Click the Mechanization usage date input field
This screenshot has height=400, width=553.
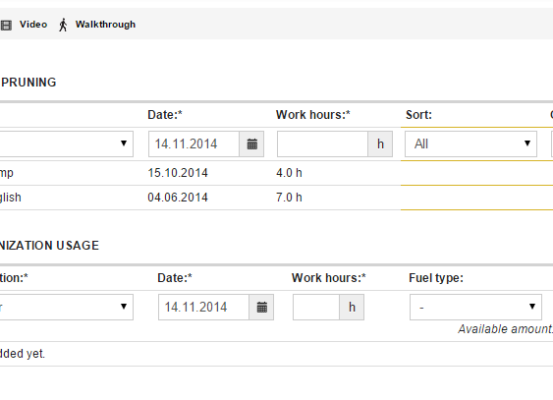coord(204,307)
